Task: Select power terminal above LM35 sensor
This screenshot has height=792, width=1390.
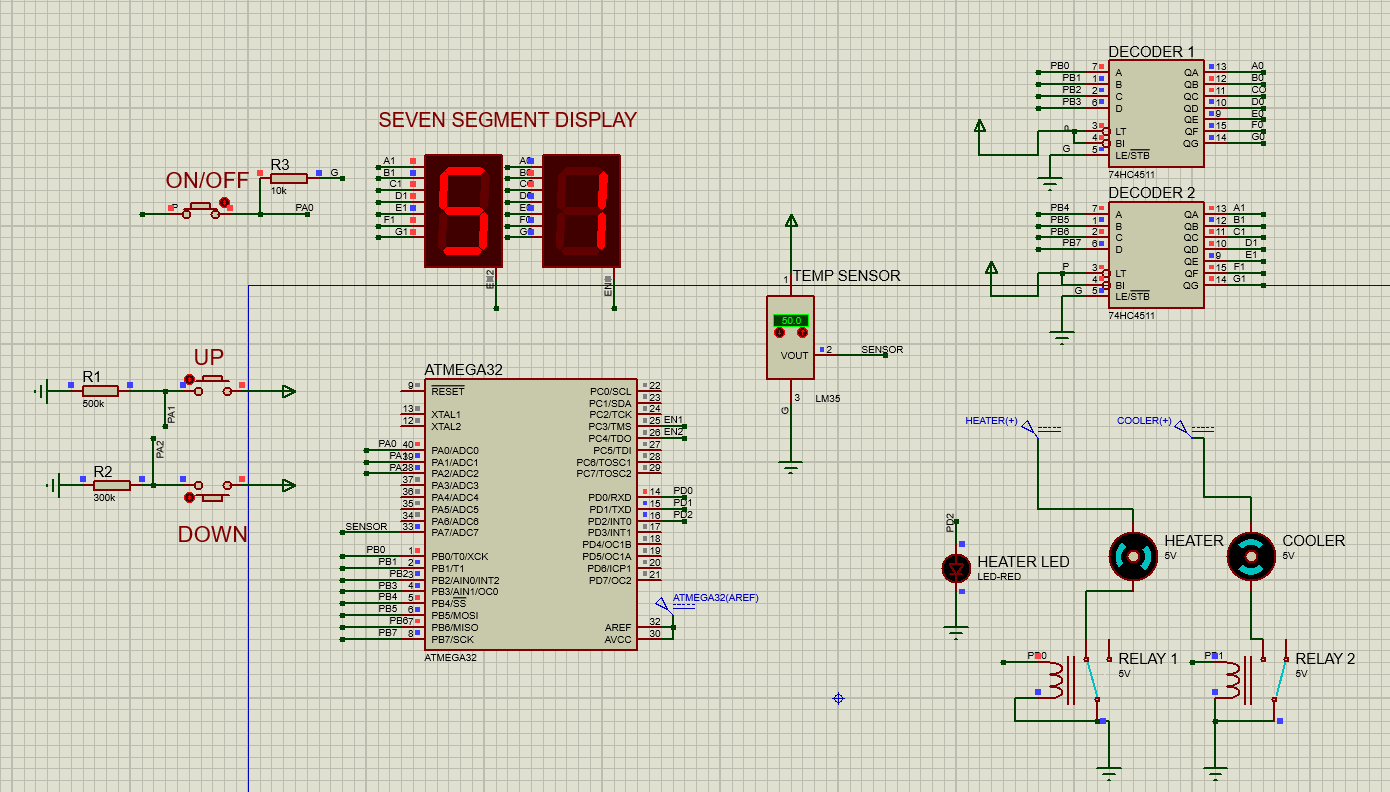Action: click(x=791, y=222)
